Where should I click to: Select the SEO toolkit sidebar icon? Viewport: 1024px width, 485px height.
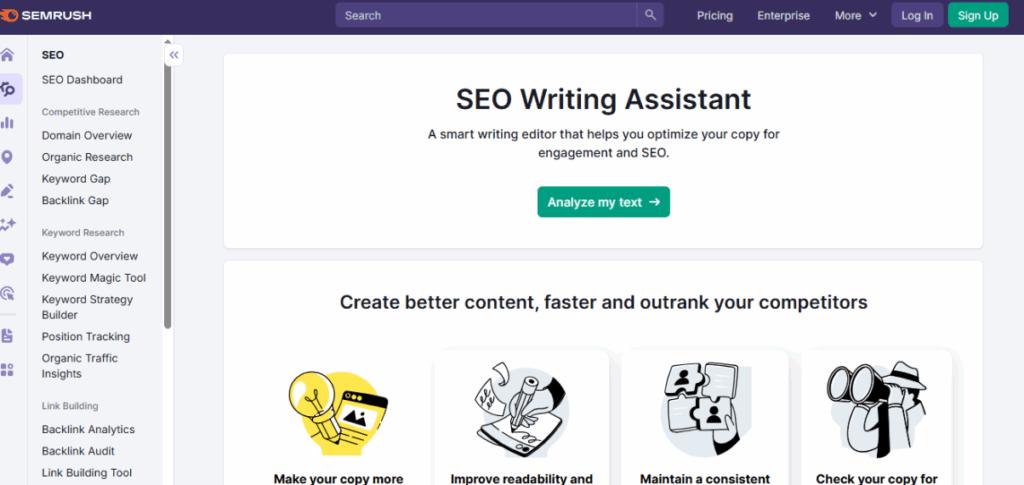coord(8,89)
